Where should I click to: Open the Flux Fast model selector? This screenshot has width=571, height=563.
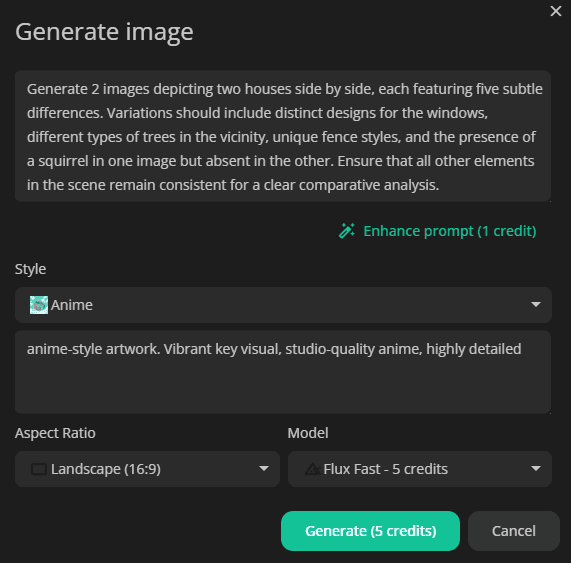(x=420, y=469)
